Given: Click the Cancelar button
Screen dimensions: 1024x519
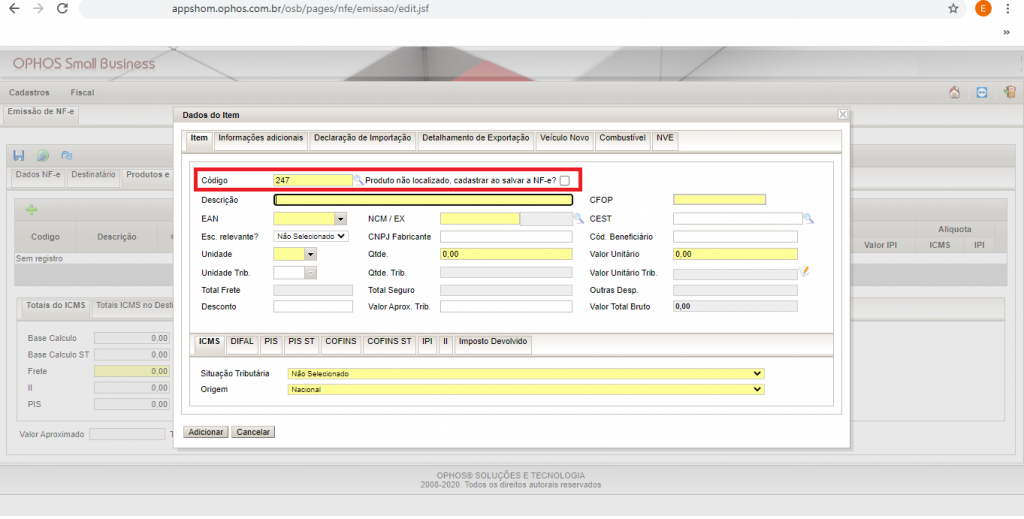Looking at the screenshot, I should pos(253,432).
